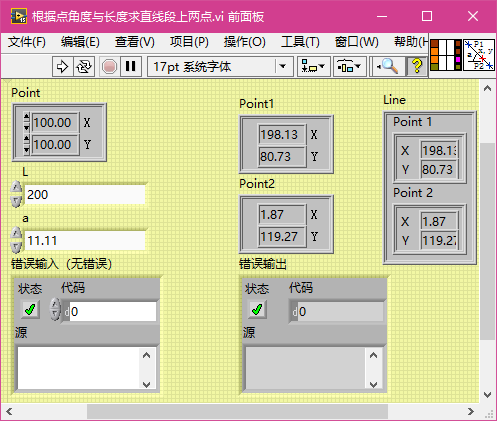Open the Align Objects tool
The image size is (497, 421).
point(313,67)
